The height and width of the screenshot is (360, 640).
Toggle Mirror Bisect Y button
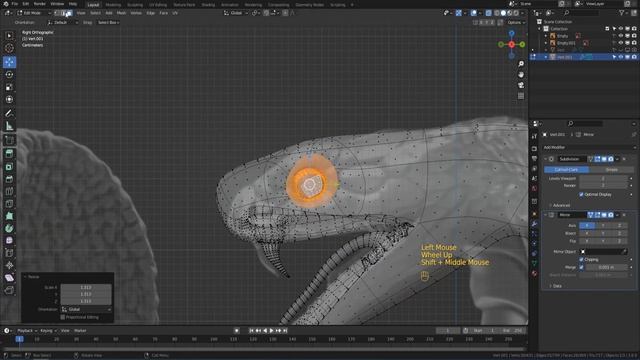click(603, 233)
